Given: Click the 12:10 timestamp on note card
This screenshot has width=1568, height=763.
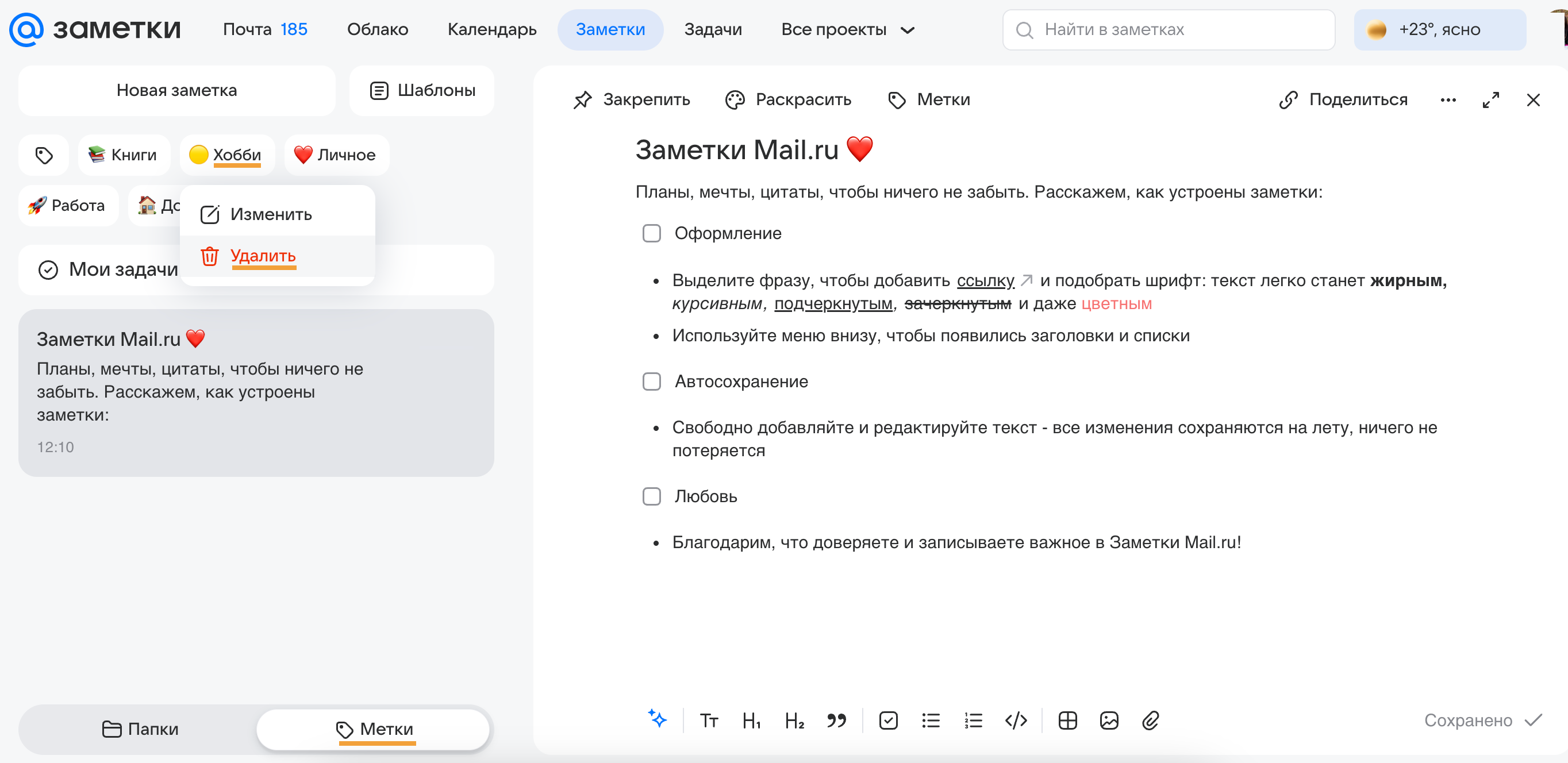Looking at the screenshot, I should coord(55,447).
